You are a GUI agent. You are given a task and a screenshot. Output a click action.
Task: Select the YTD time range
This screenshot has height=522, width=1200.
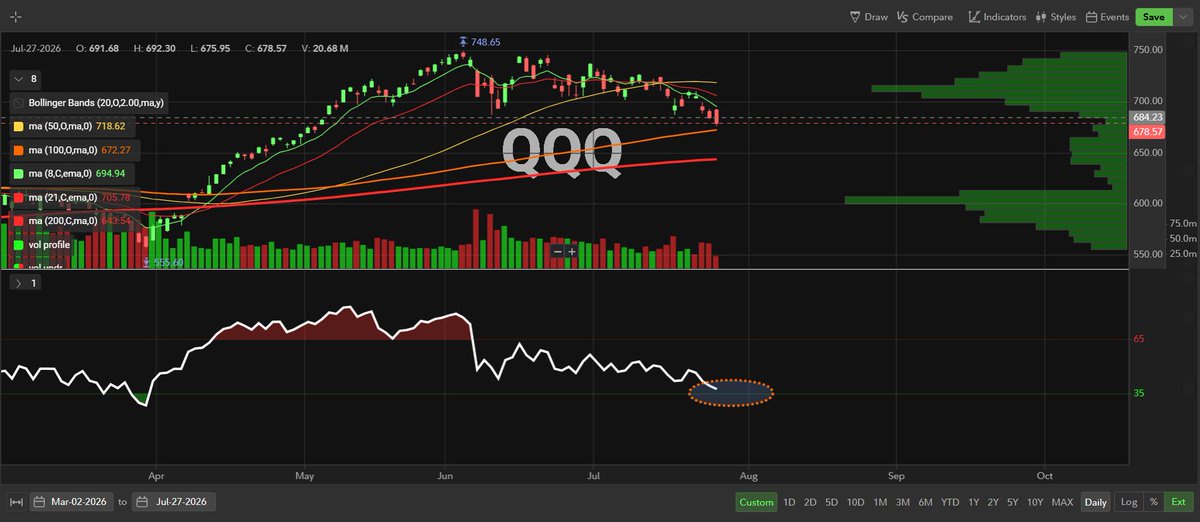tap(950, 502)
